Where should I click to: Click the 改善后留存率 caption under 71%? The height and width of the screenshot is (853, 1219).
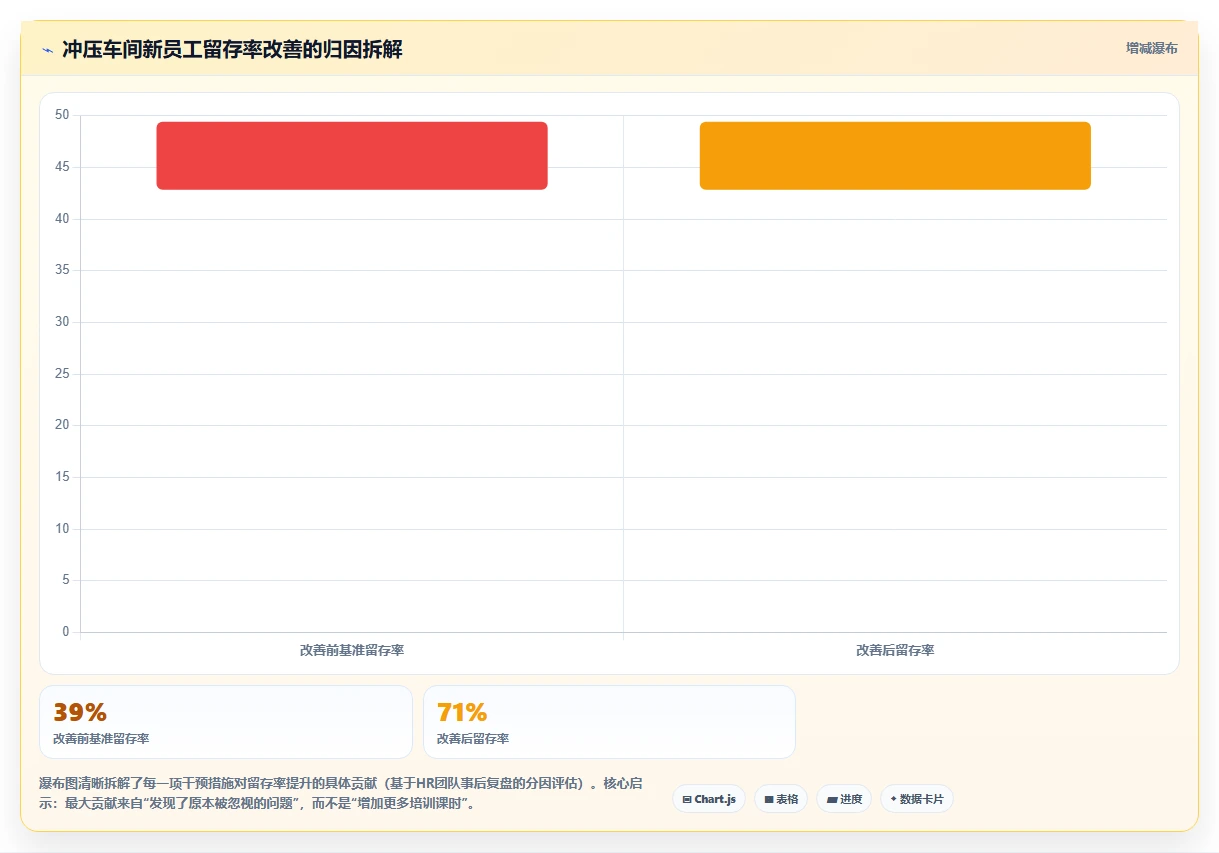click(473, 739)
